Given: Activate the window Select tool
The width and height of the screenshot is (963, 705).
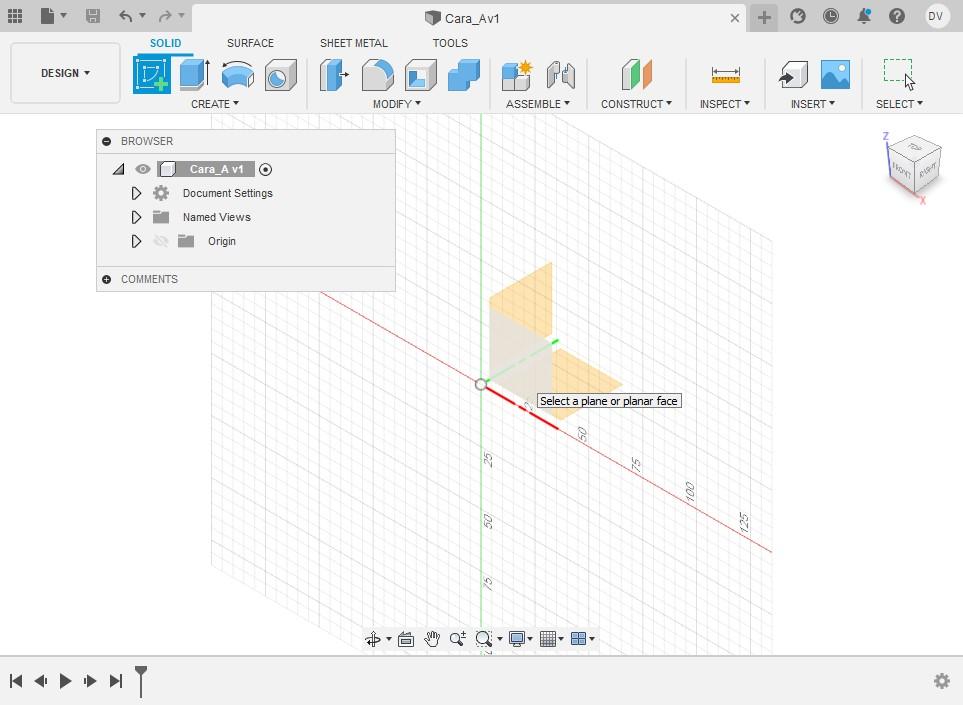Looking at the screenshot, I should [x=900, y=74].
